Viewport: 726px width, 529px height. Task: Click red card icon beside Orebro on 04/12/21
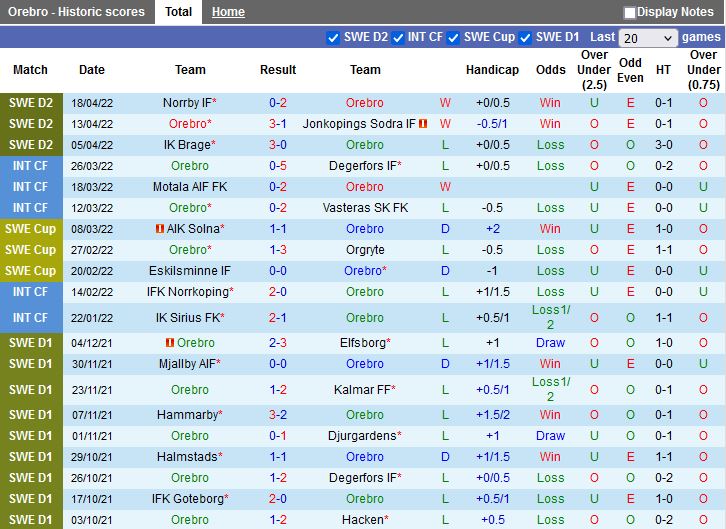[170, 342]
